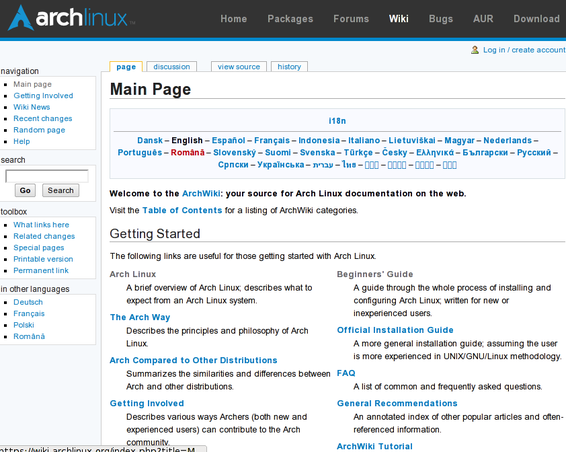Image resolution: width=566 pixels, height=452 pixels.
Task: Open the view source tab
Action: tap(239, 67)
